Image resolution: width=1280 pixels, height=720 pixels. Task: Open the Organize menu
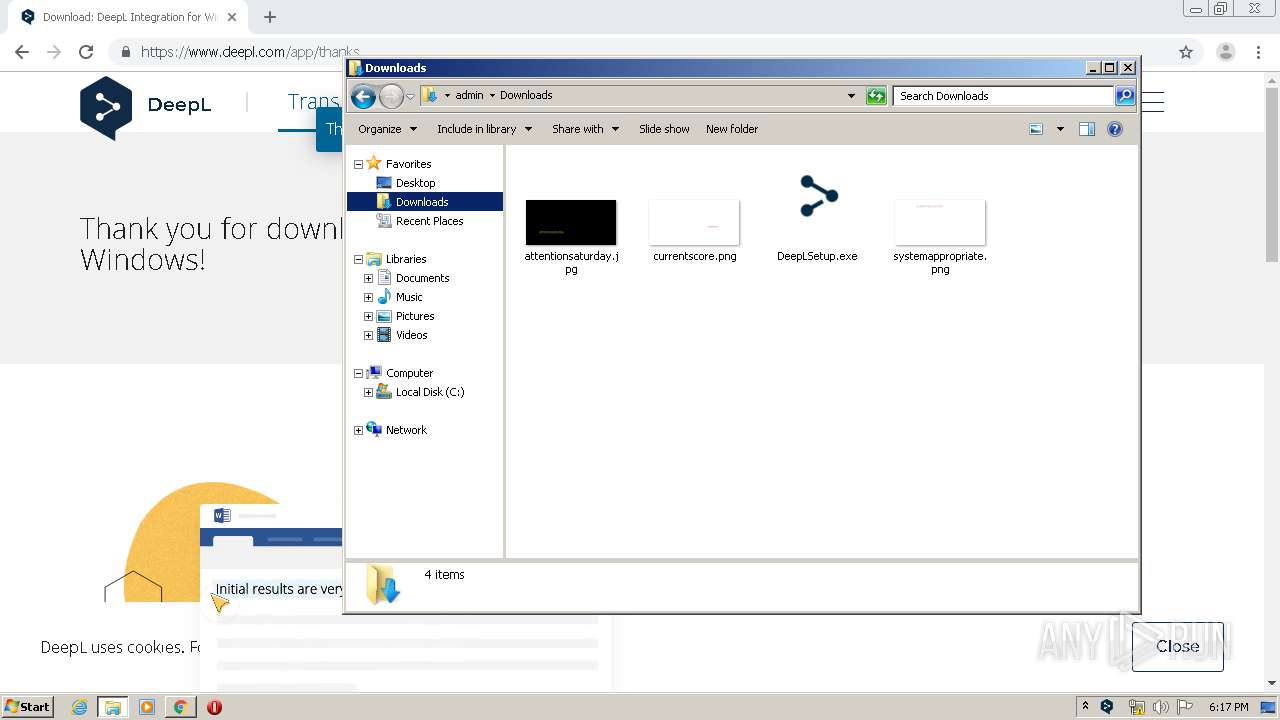[x=387, y=129]
